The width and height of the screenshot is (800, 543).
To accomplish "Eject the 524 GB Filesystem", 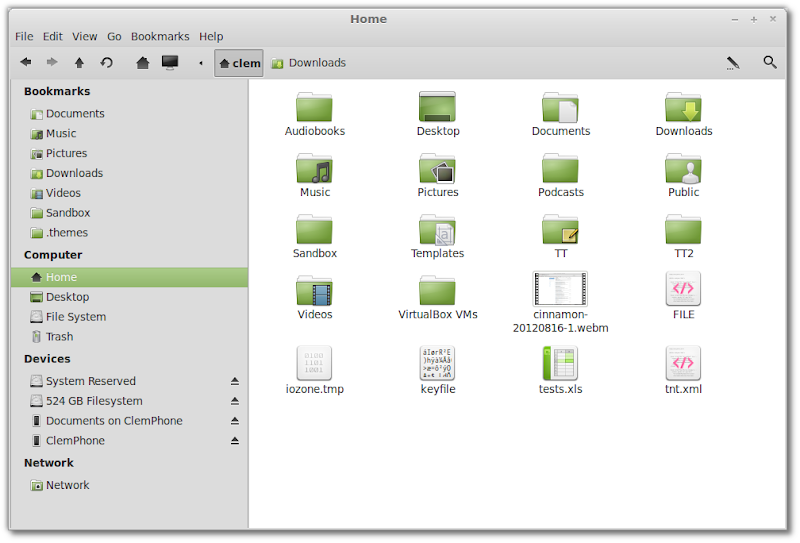I will [x=235, y=401].
